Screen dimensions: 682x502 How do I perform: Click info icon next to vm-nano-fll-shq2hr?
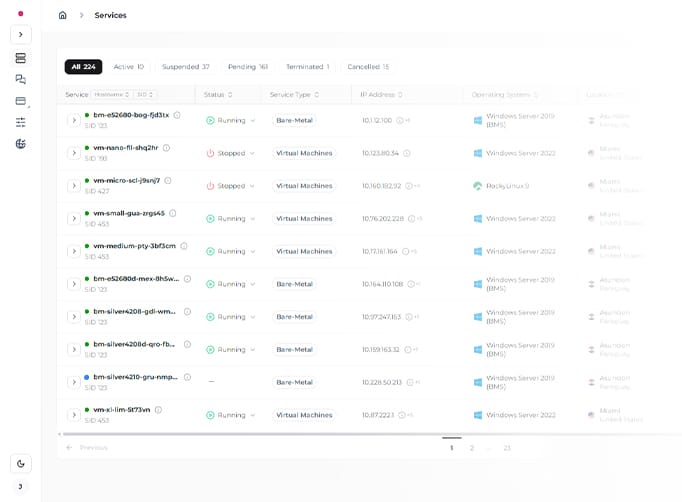166,148
